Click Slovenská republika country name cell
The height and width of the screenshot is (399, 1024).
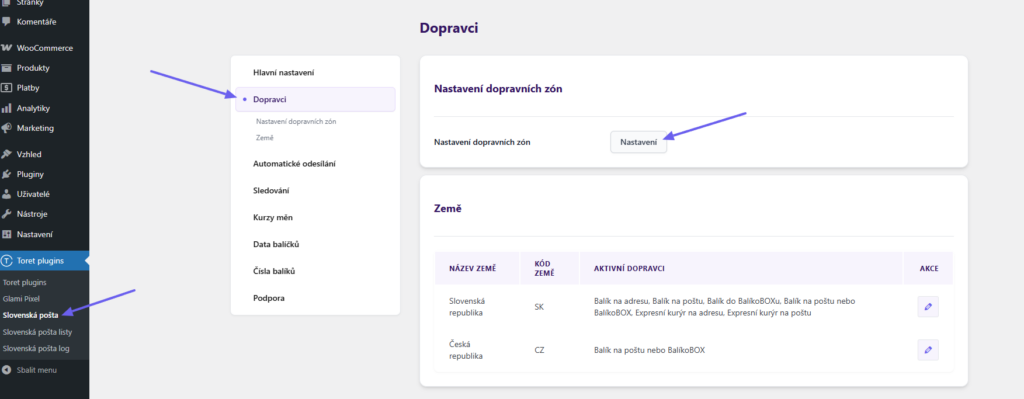point(477,307)
